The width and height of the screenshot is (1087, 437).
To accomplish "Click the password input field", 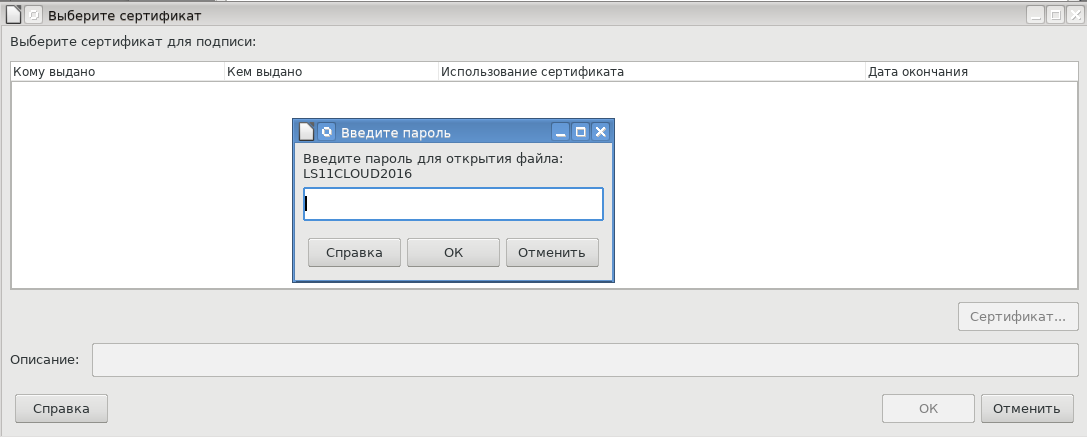I will click(x=453, y=204).
